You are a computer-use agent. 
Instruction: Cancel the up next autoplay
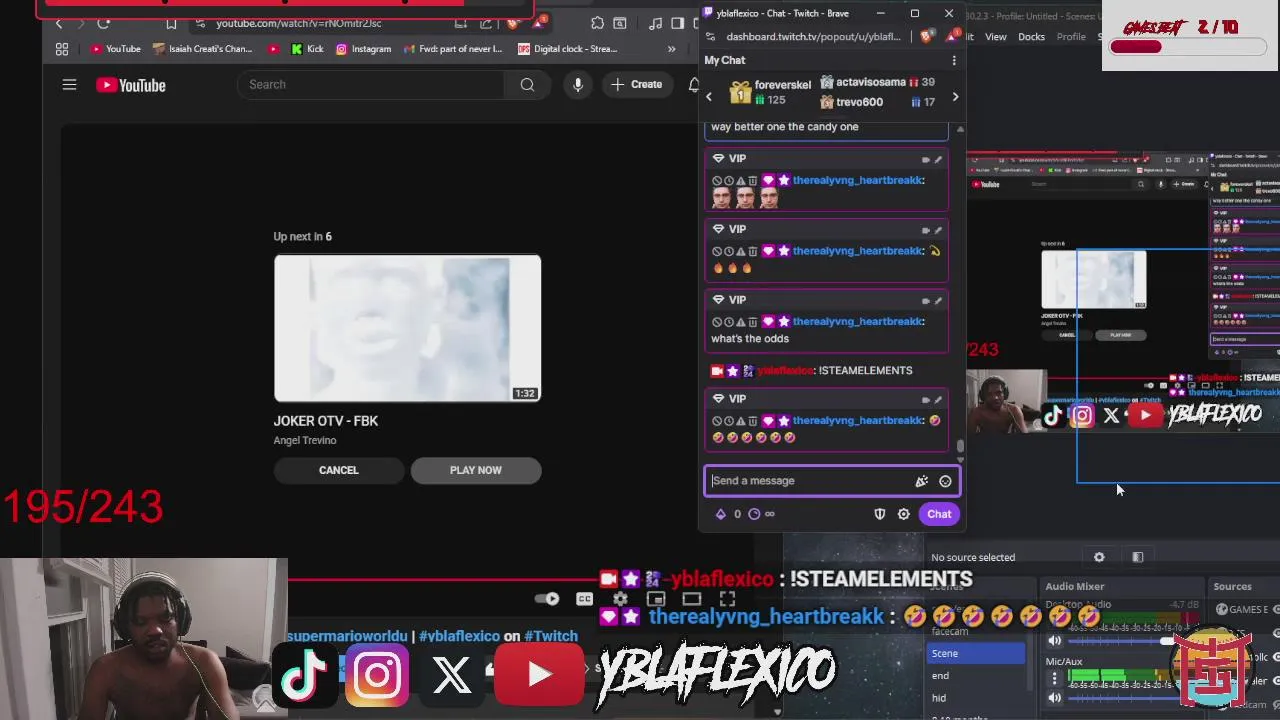point(338,470)
